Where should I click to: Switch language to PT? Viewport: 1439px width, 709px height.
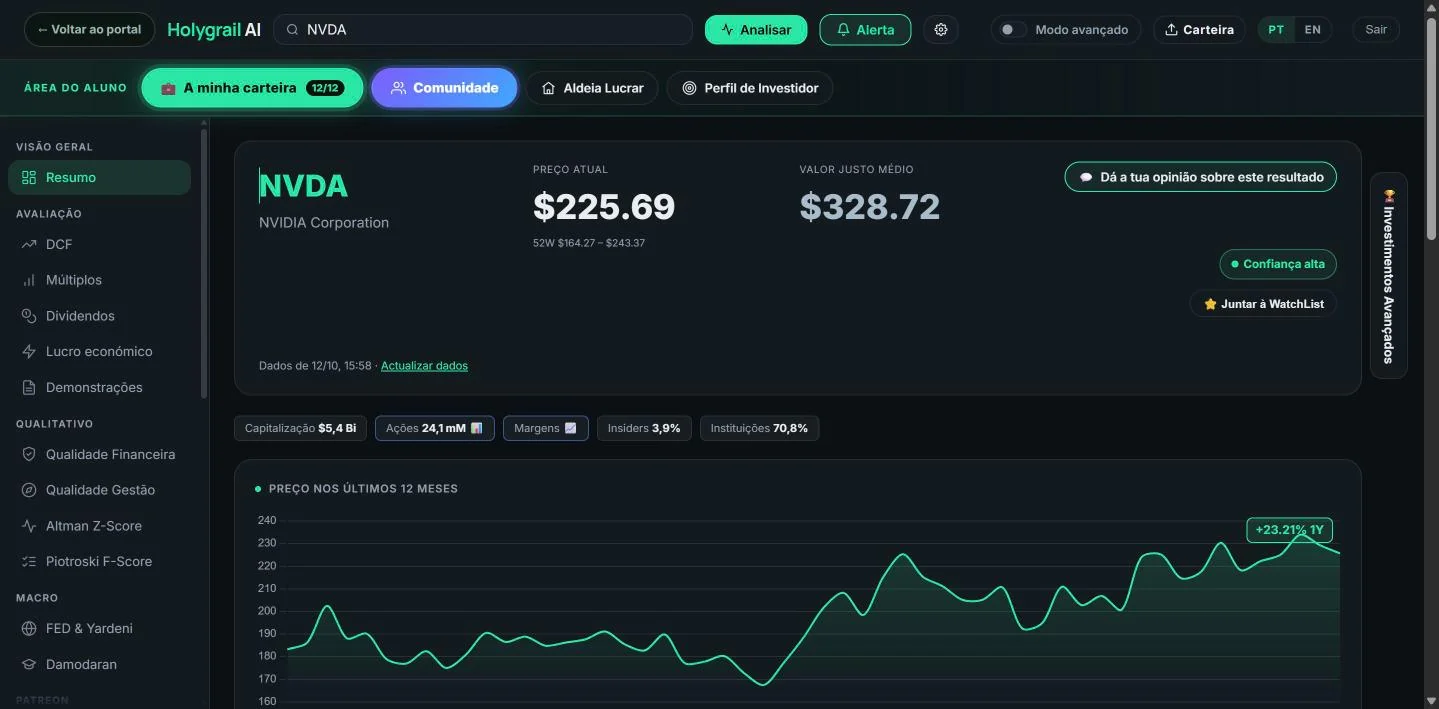[1276, 30]
